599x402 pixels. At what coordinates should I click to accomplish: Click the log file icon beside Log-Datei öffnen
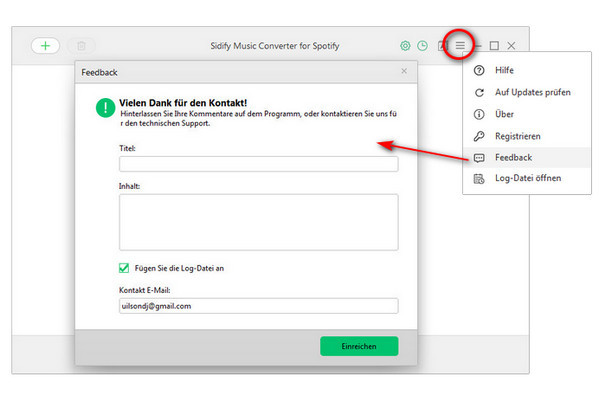tap(479, 178)
